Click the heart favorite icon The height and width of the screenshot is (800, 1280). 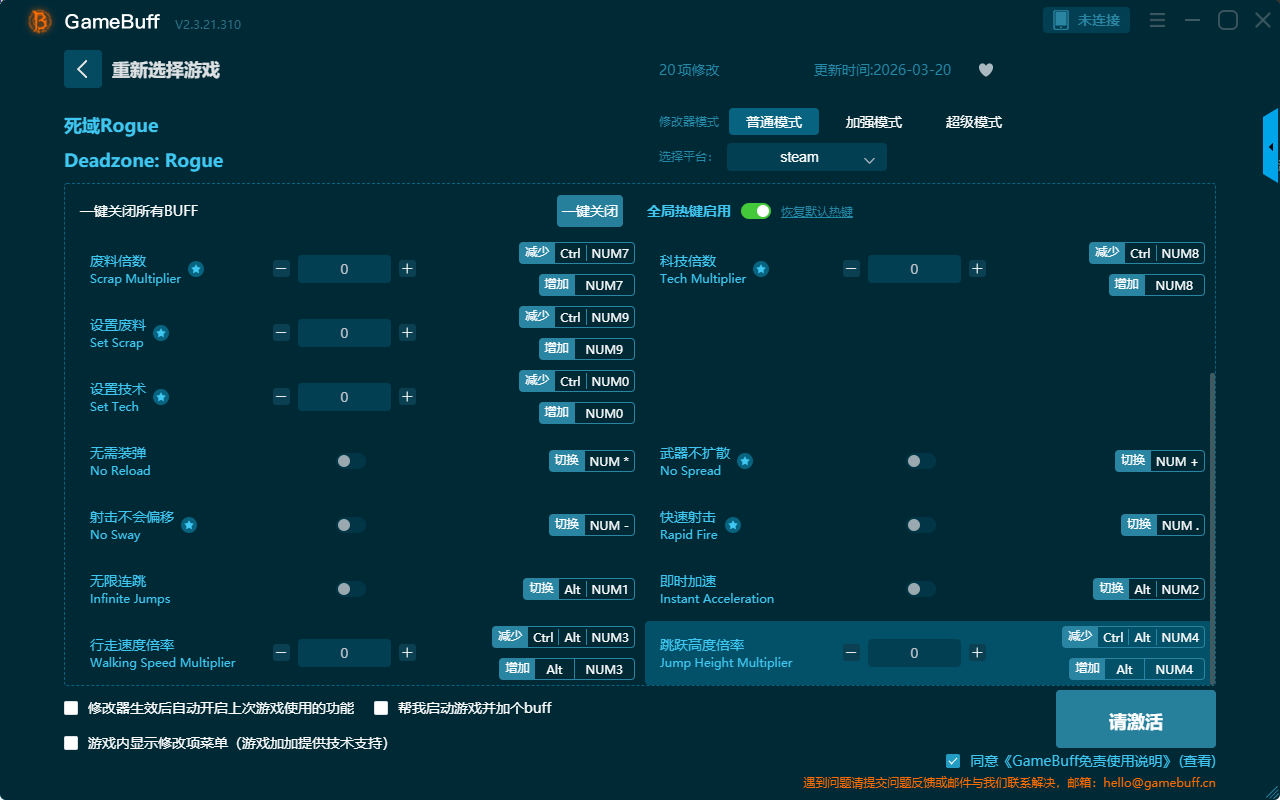click(985, 70)
